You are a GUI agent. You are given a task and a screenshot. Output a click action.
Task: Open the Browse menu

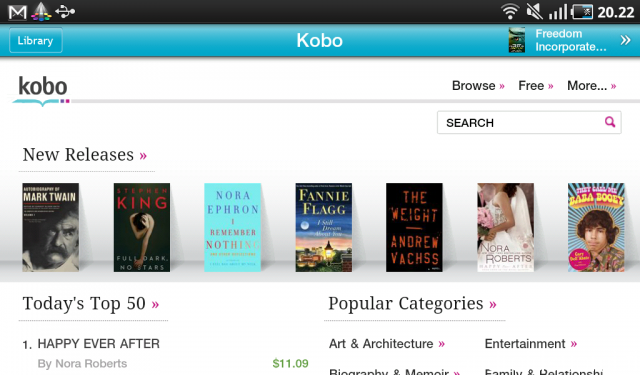(478, 86)
